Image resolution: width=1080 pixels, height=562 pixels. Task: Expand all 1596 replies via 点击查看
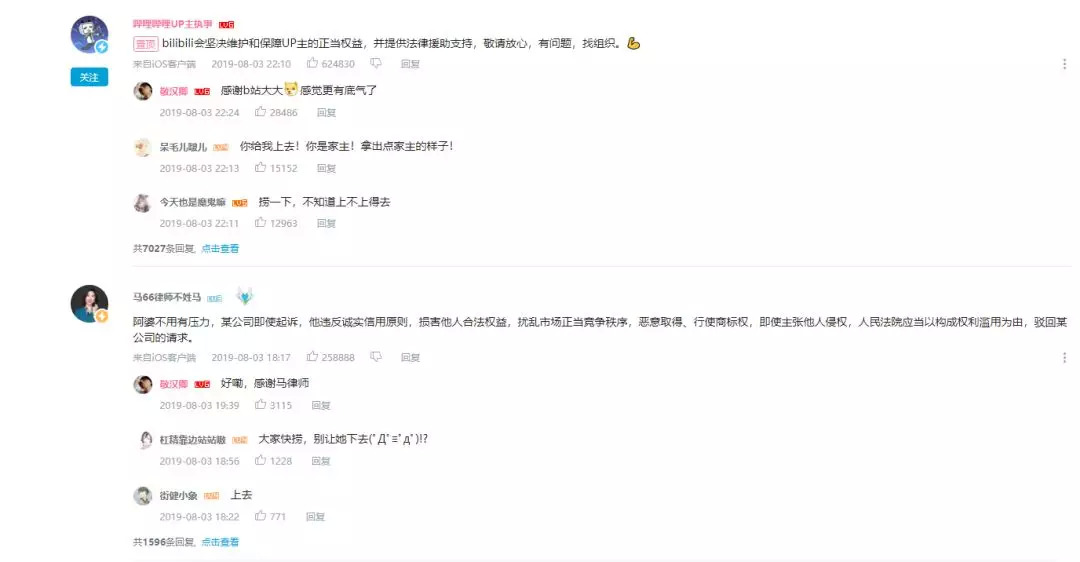click(x=220, y=542)
